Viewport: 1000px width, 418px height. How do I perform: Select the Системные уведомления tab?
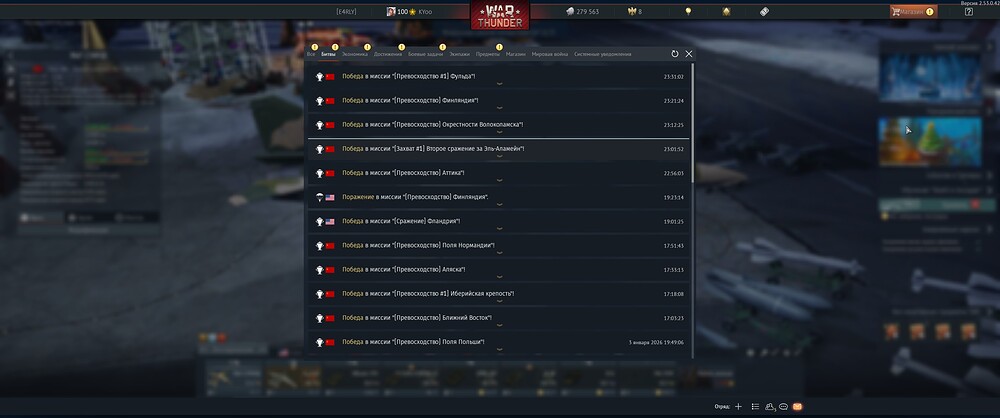[603, 54]
